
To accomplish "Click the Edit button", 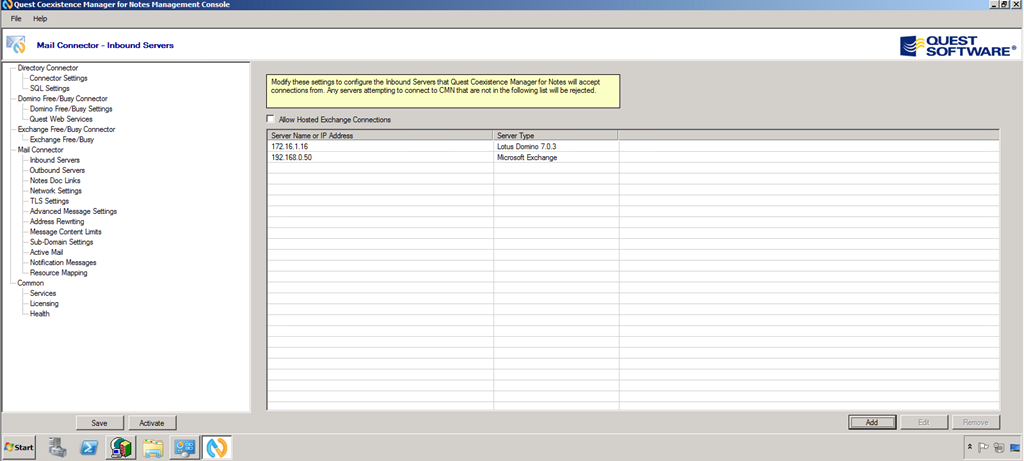I will coord(923,422).
